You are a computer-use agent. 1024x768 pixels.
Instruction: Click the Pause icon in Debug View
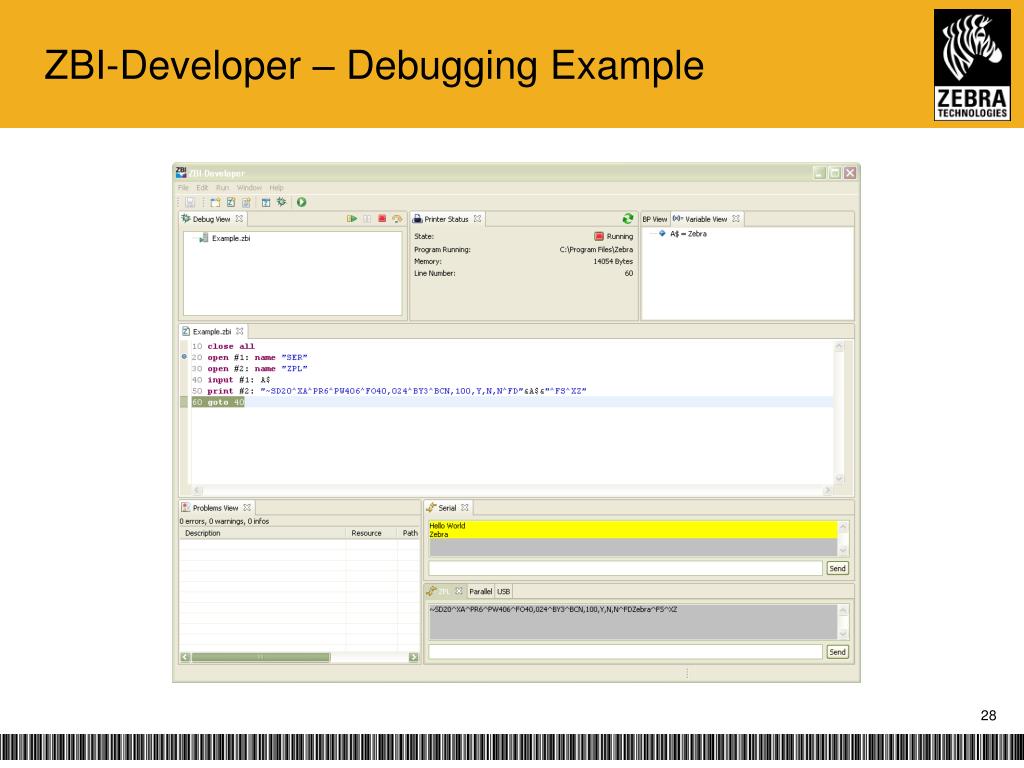[367, 219]
